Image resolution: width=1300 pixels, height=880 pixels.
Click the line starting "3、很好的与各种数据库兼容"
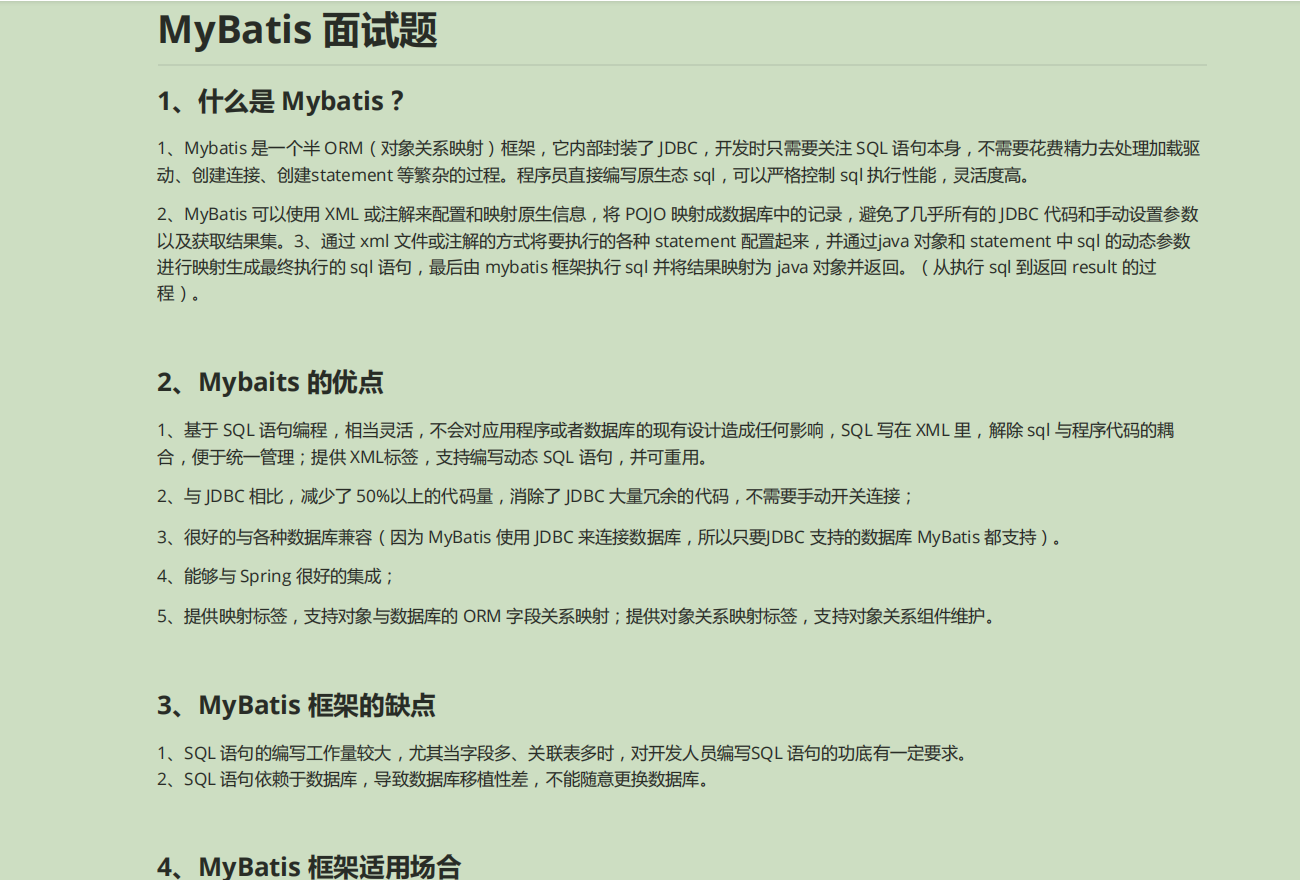coord(610,537)
